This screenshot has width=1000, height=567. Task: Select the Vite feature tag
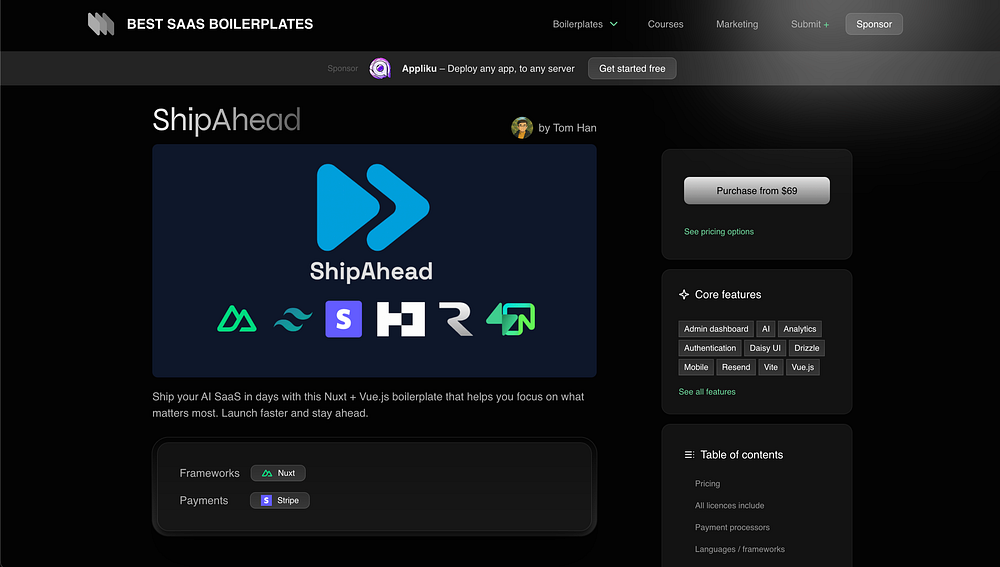[770, 367]
